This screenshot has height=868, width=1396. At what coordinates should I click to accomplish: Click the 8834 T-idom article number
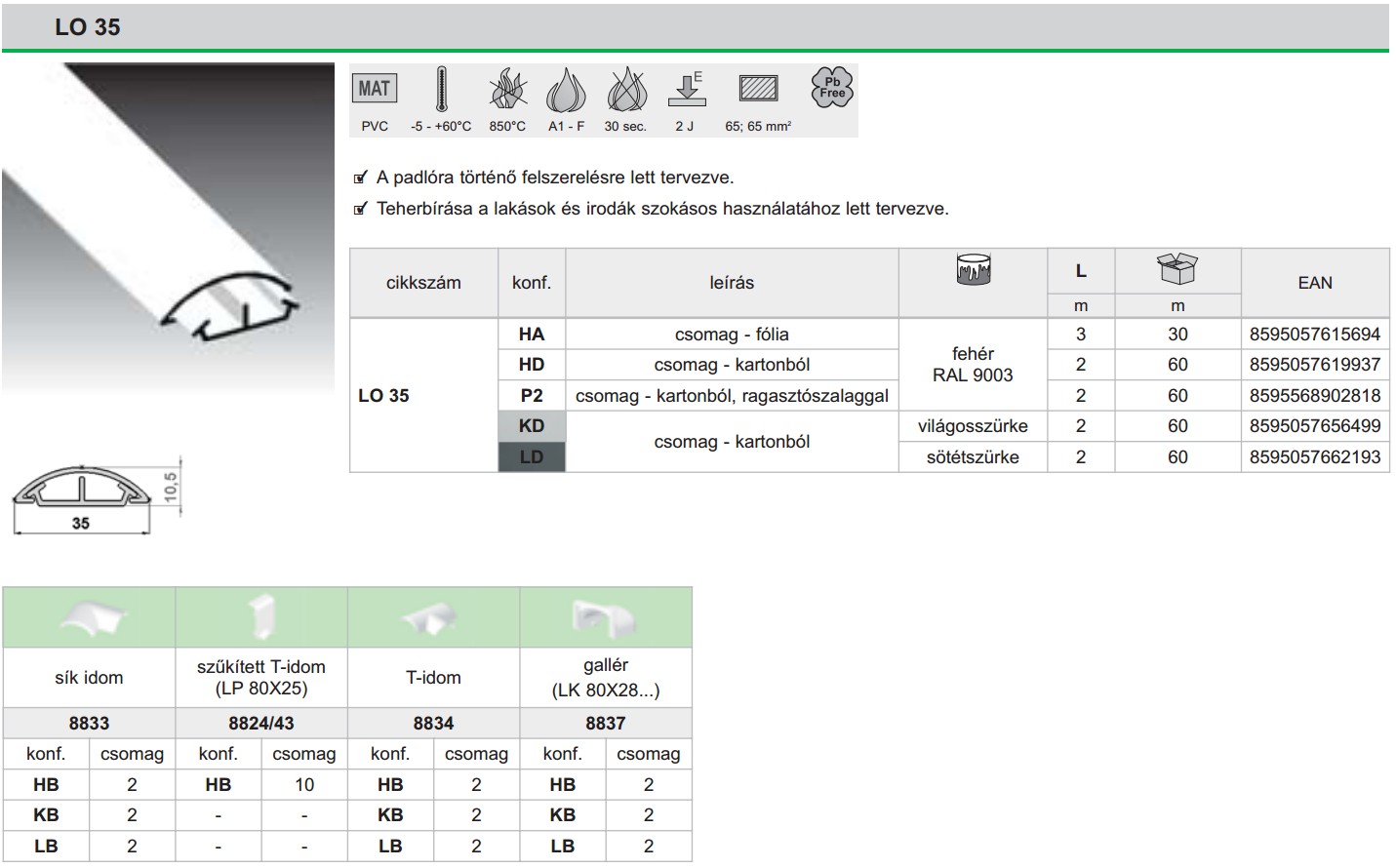[x=433, y=723]
